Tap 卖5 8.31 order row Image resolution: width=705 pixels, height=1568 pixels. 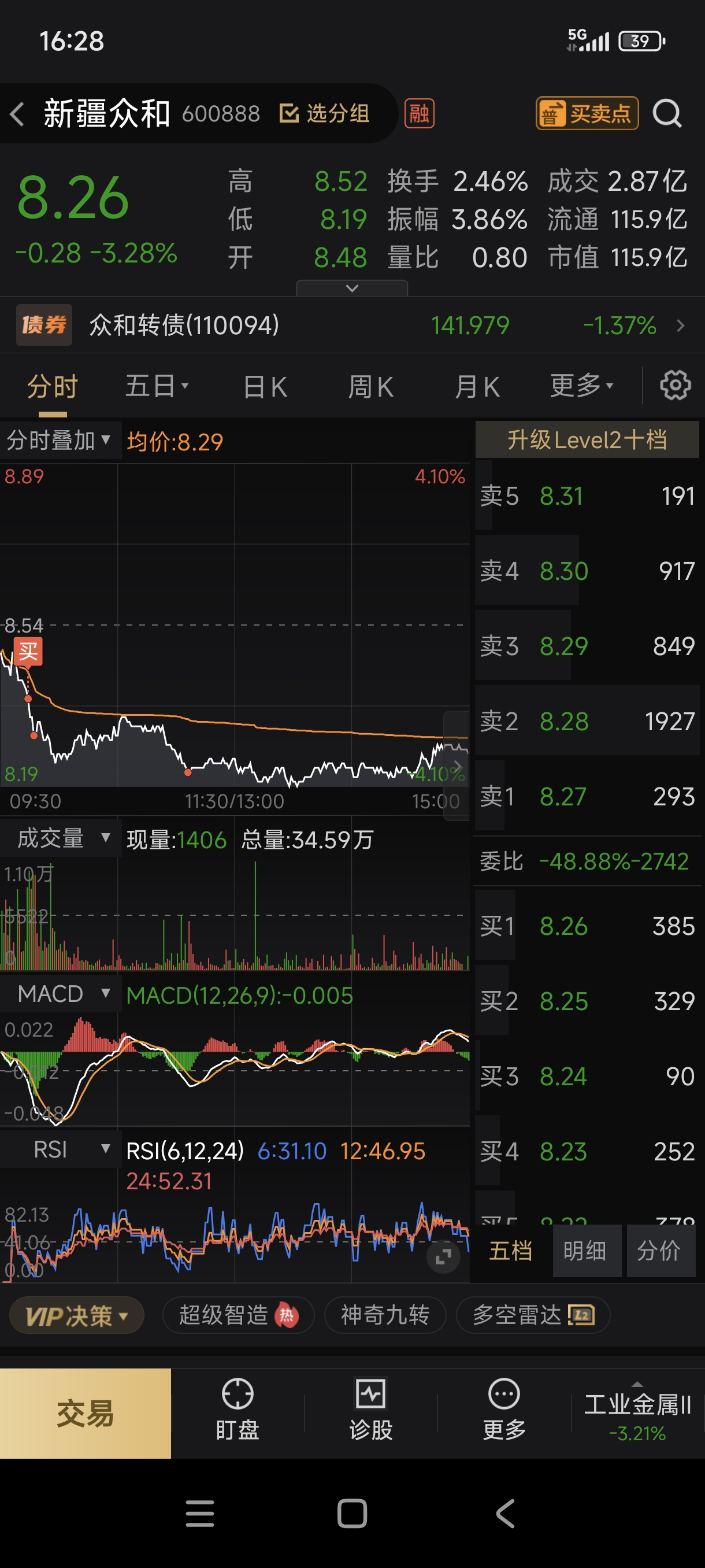[587, 495]
